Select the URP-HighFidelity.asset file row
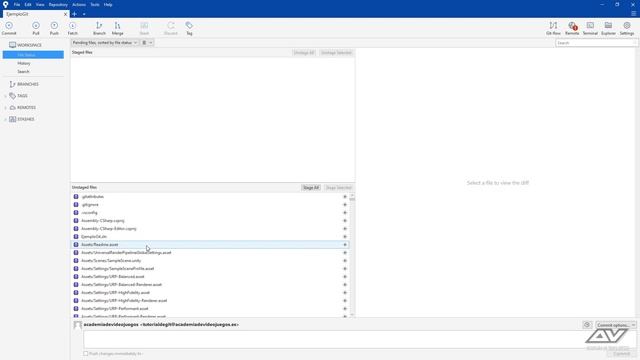Screen dimensions: 640x360 (x=210, y=293)
